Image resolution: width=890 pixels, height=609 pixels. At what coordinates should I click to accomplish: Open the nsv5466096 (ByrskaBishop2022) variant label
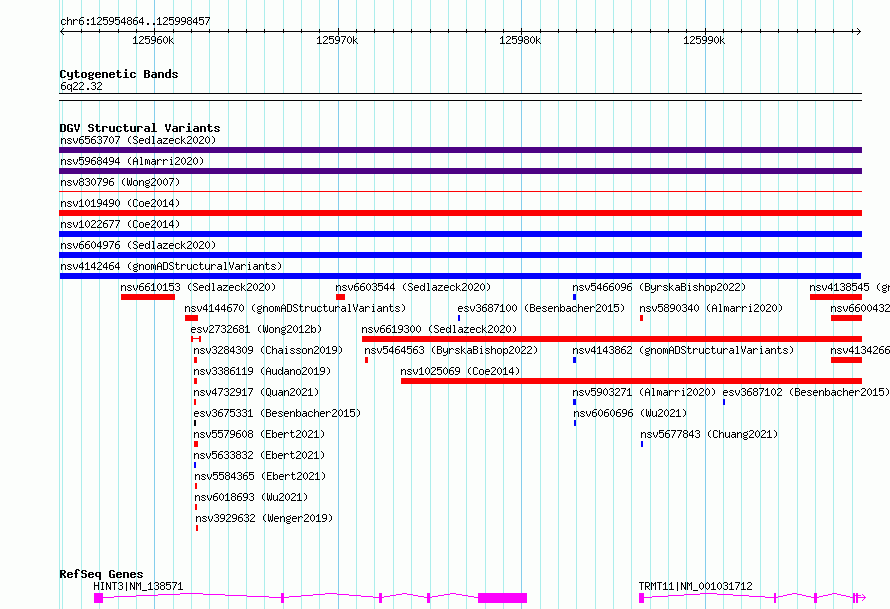click(x=659, y=287)
